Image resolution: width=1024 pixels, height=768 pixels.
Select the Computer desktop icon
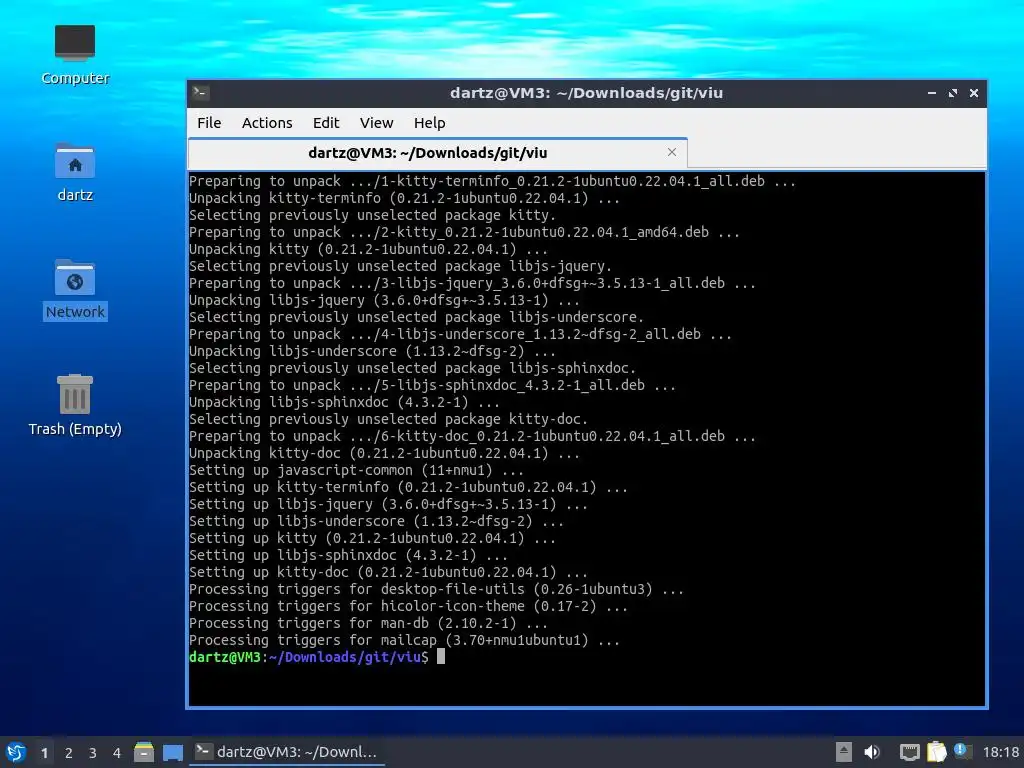[x=75, y=55]
